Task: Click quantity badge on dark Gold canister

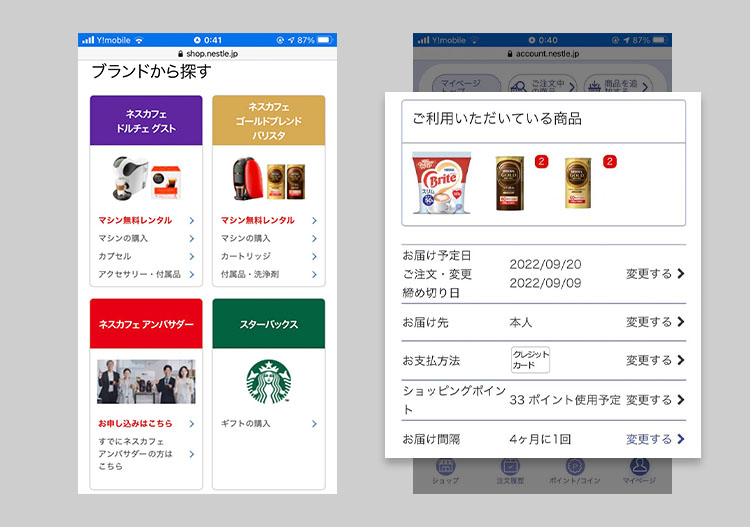Action: [x=541, y=162]
